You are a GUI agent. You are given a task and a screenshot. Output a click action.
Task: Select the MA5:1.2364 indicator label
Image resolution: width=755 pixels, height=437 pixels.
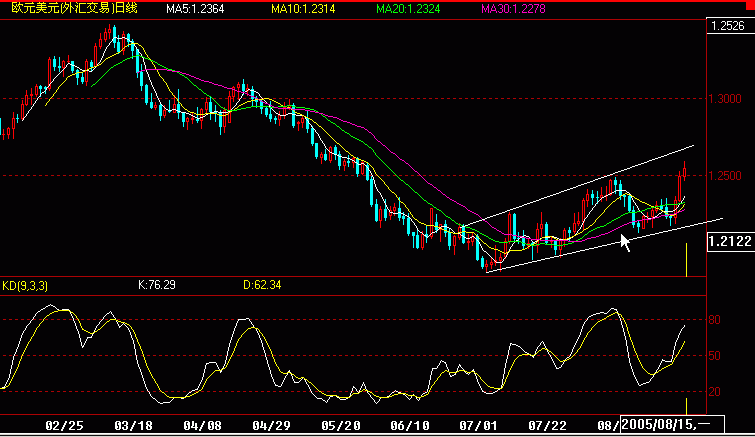click(195, 9)
